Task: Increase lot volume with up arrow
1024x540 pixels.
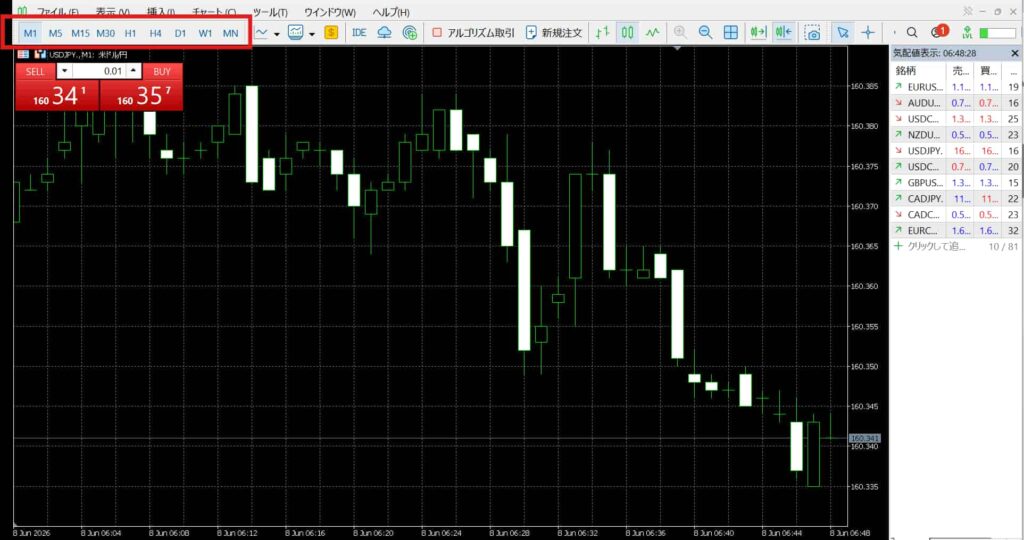Action: (x=134, y=71)
